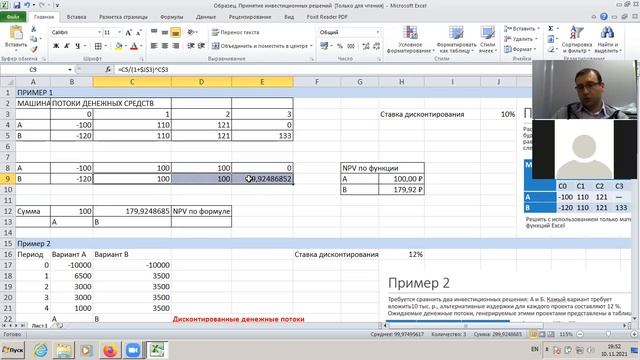
Task: Open Условное форматирование dropdown
Action: [410, 40]
